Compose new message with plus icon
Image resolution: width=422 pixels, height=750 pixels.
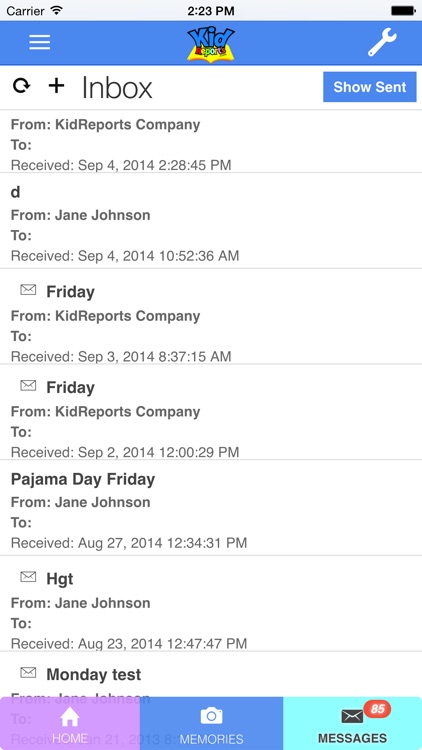(56, 86)
